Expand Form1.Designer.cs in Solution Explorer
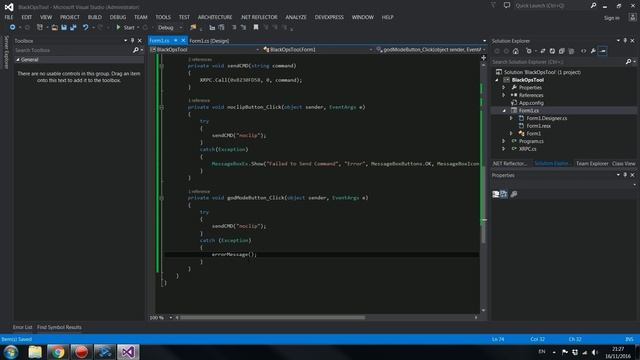 [511, 118]
